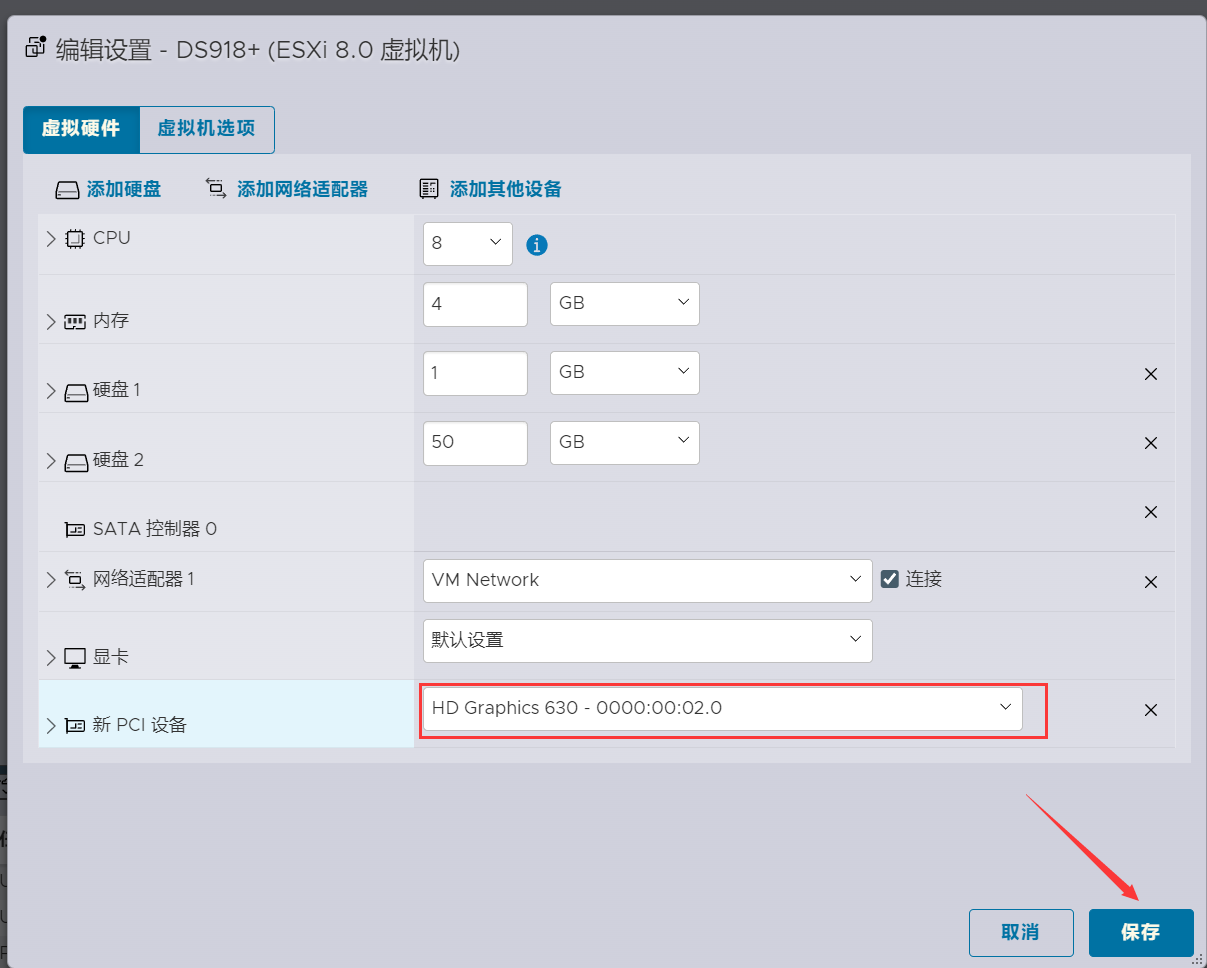Switch to the 虚拟机选项 tab
Viewport: 1207px width, 968px height.
(x=207, y=130)
